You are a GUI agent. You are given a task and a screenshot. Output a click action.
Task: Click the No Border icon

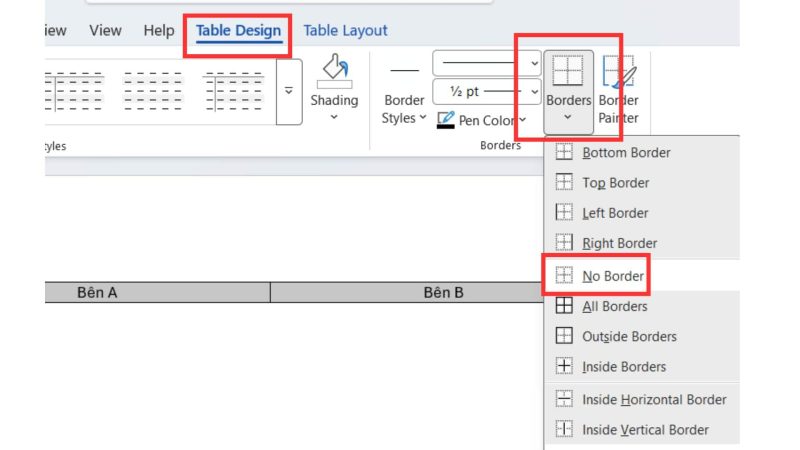564,276
